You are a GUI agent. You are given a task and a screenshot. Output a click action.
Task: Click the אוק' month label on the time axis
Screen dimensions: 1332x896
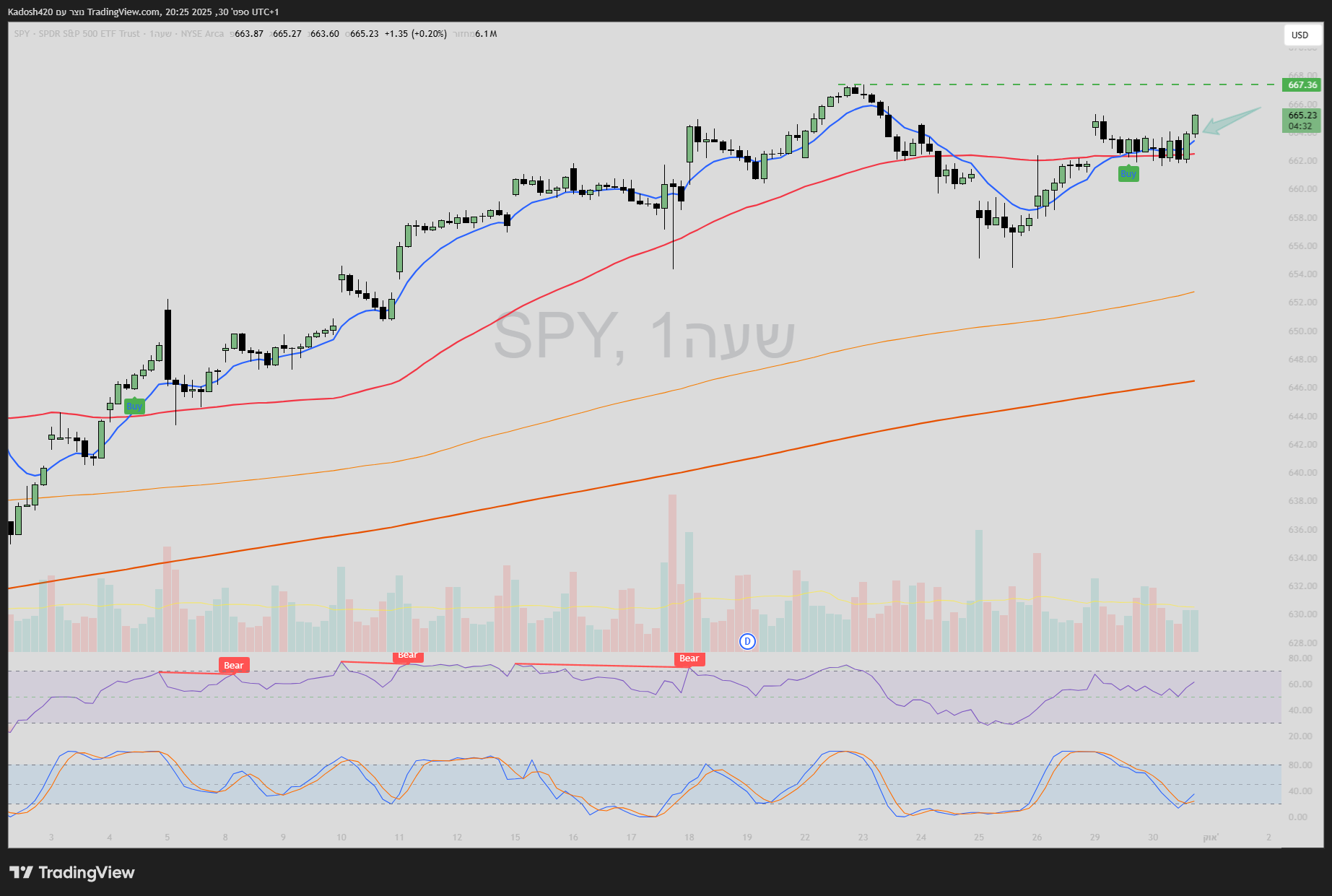tap(1211, 838)
